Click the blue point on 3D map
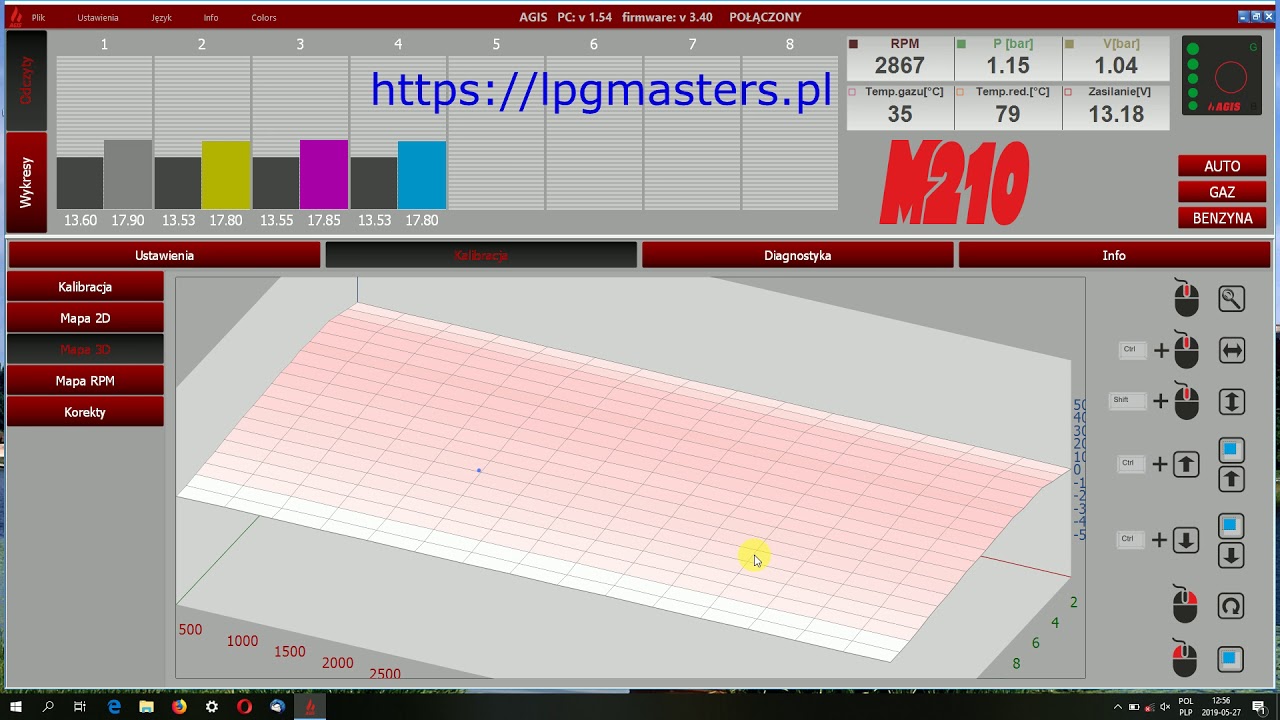 (479, 470)
